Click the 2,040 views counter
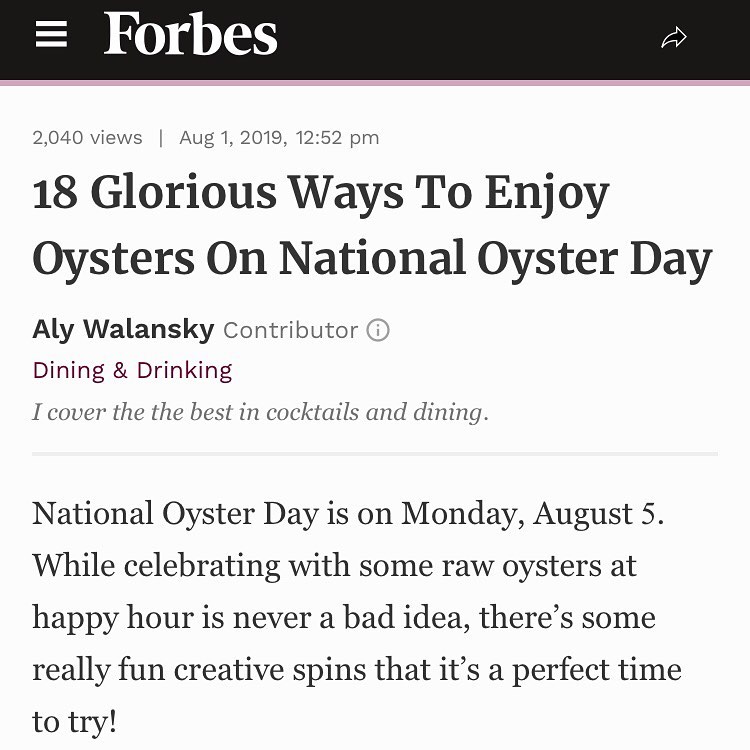Viewport: 750px width, 750px height. (x=87, y=138)
